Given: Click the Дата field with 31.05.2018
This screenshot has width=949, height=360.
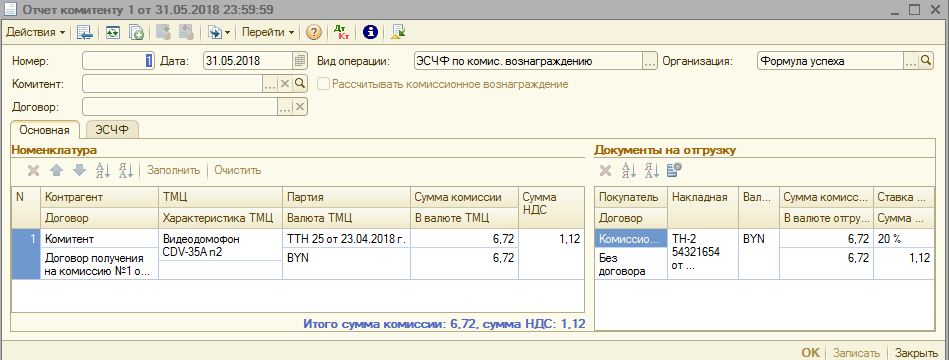Looking at the screenshot, I should (249, 61).
